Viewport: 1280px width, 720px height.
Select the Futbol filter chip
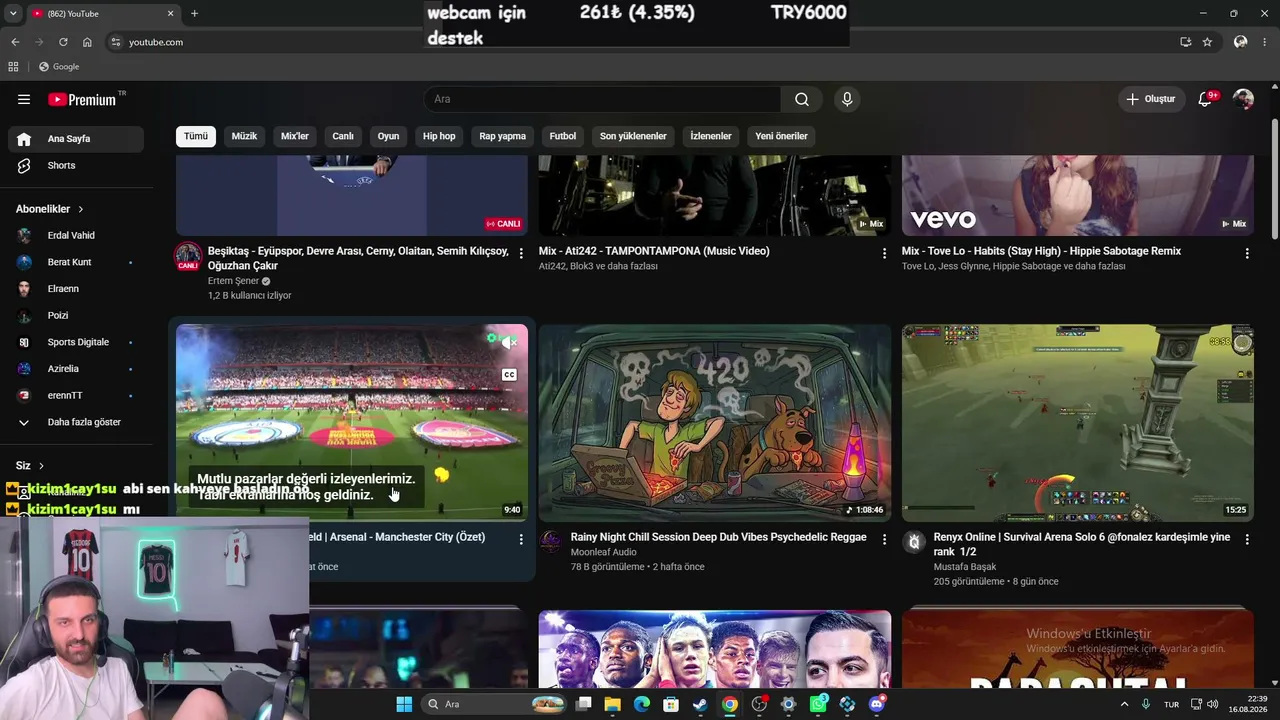pyautogui.click(x=563, y=136)
